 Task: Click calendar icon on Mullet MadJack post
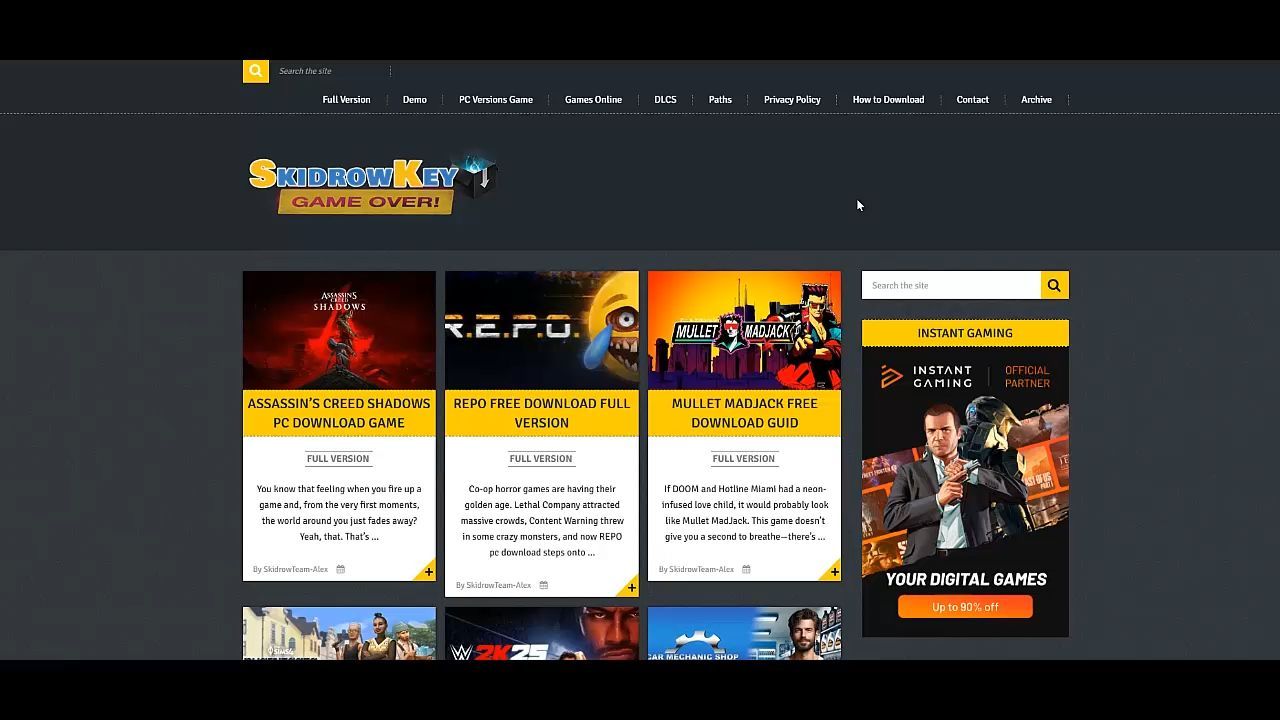[x=746, y=569]
